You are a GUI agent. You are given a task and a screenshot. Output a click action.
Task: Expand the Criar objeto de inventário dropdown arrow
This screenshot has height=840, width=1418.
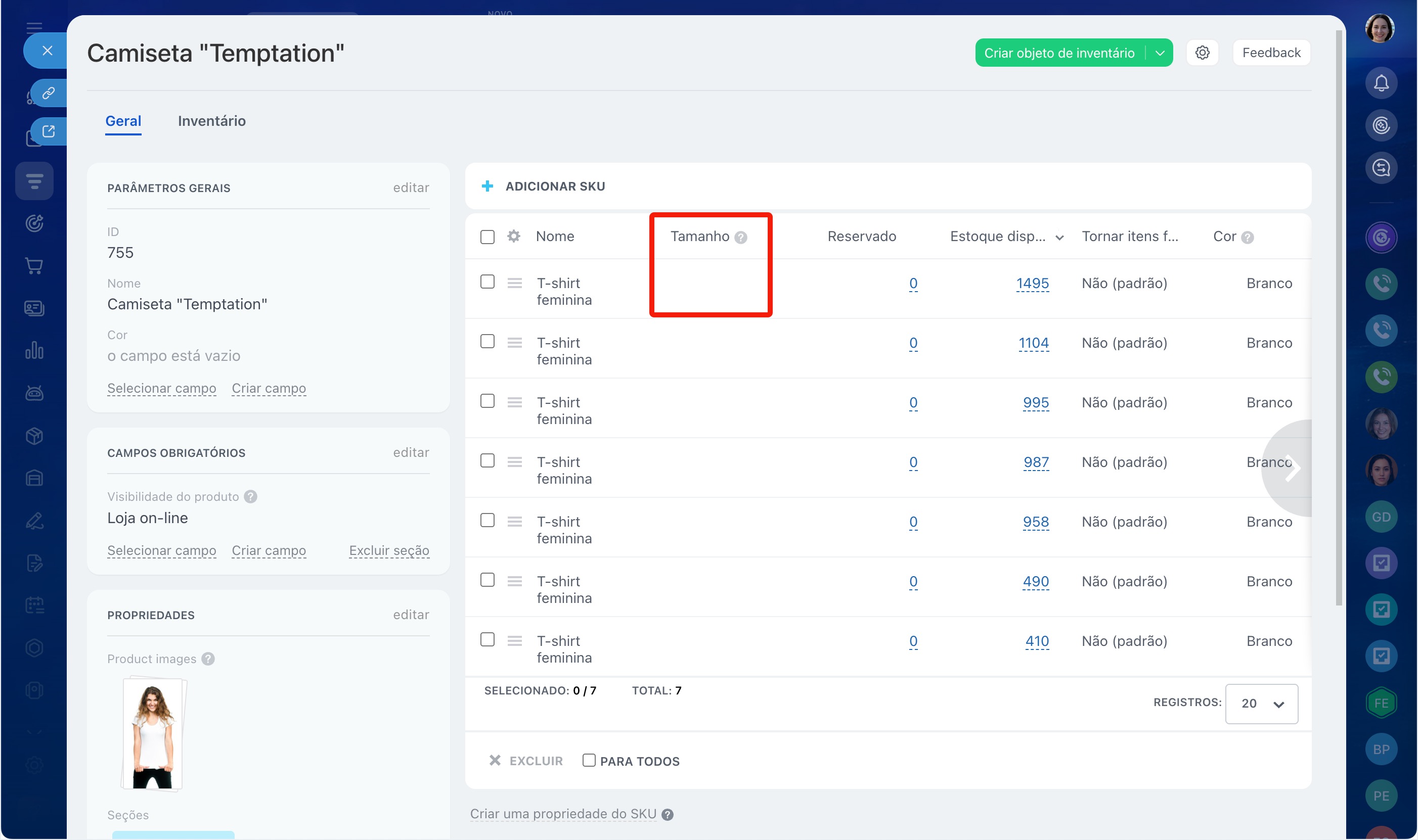pyautogui.click(x=1160, y=53)
